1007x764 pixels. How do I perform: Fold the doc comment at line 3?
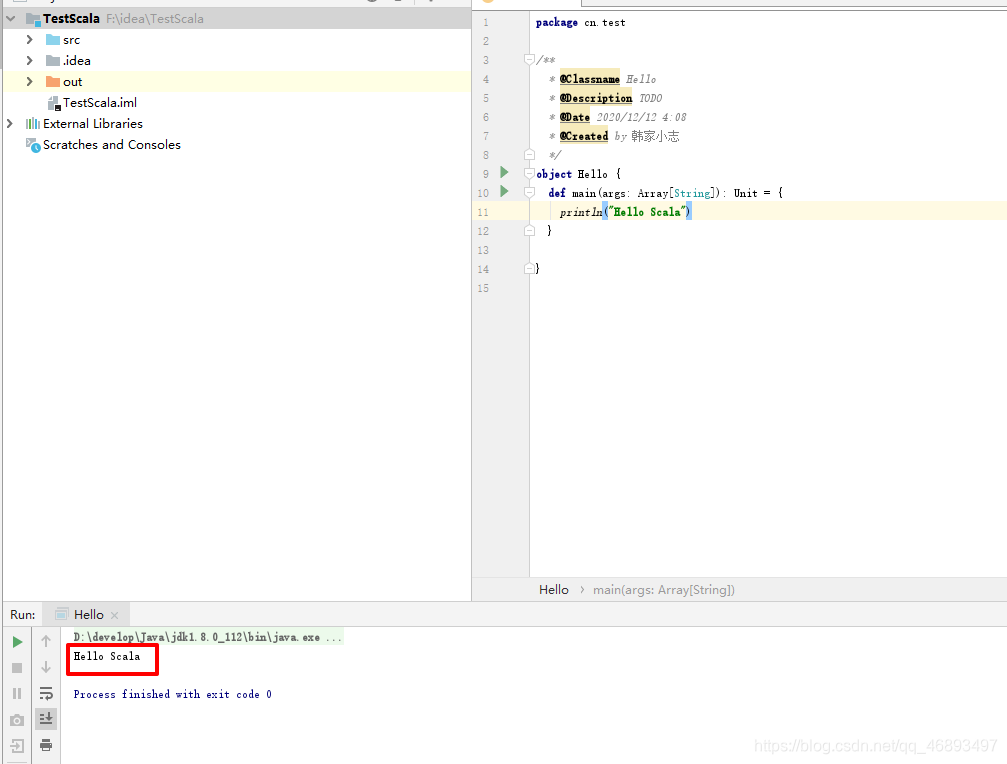[x=529, y=59]
